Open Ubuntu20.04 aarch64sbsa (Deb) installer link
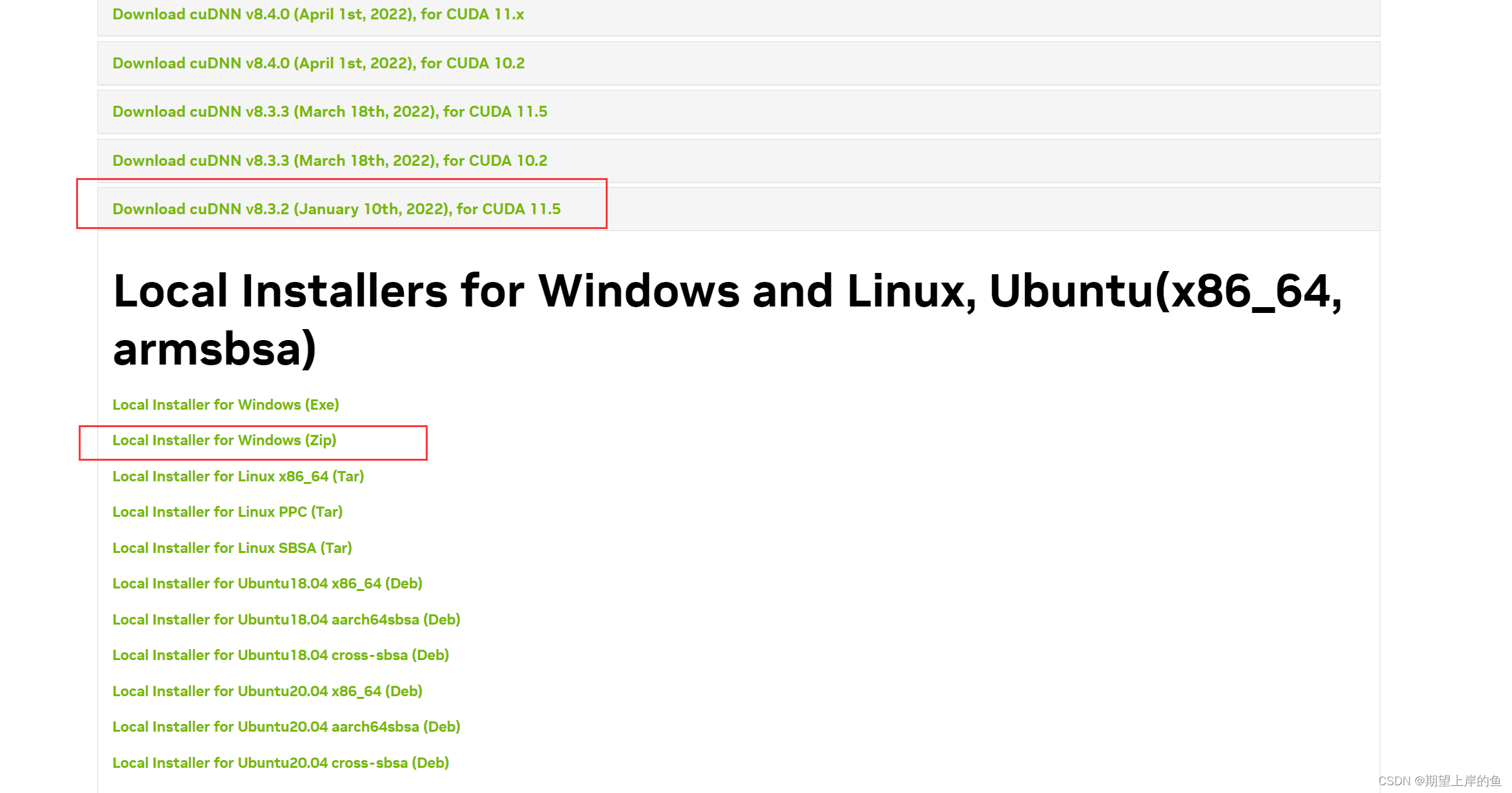Screen dimensions: 1512x793 click(x=286, y=727)
